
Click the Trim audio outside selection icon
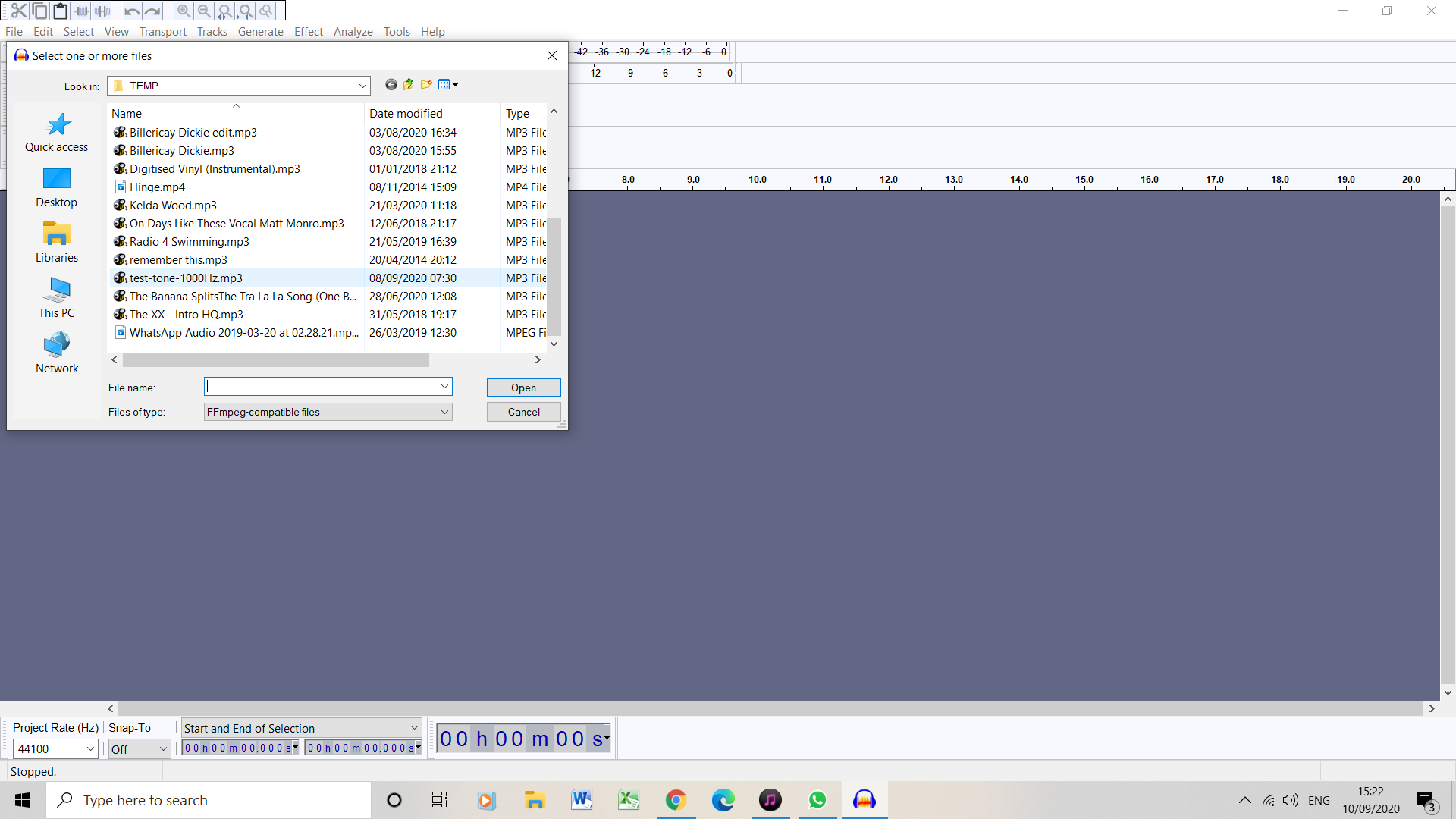82,11
